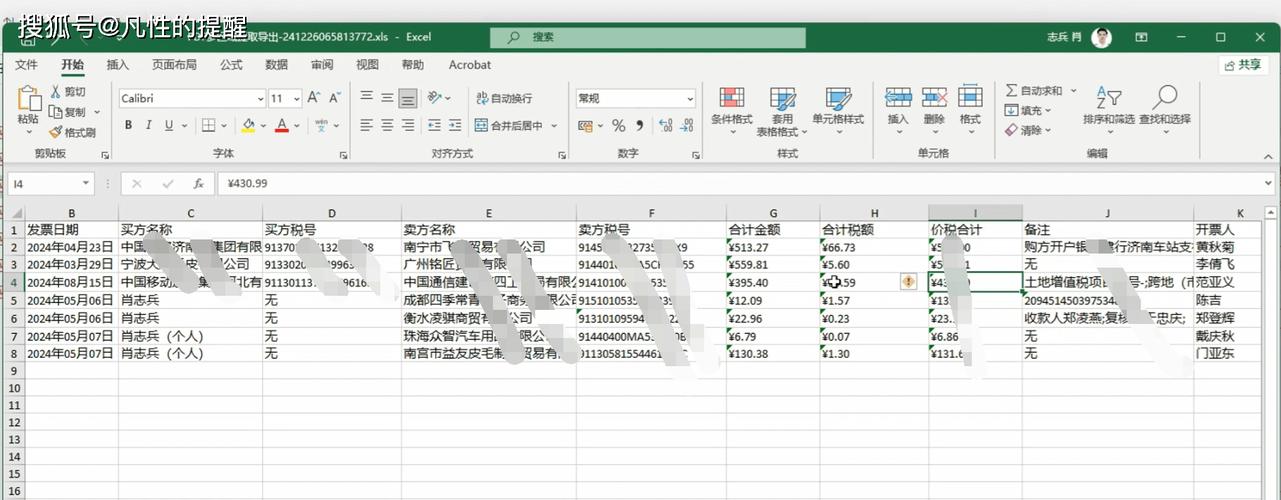Expand the Calibri font name dropdown
Image resolution: width=1281 pixels, height=500 pixels.
pos(259,99)
